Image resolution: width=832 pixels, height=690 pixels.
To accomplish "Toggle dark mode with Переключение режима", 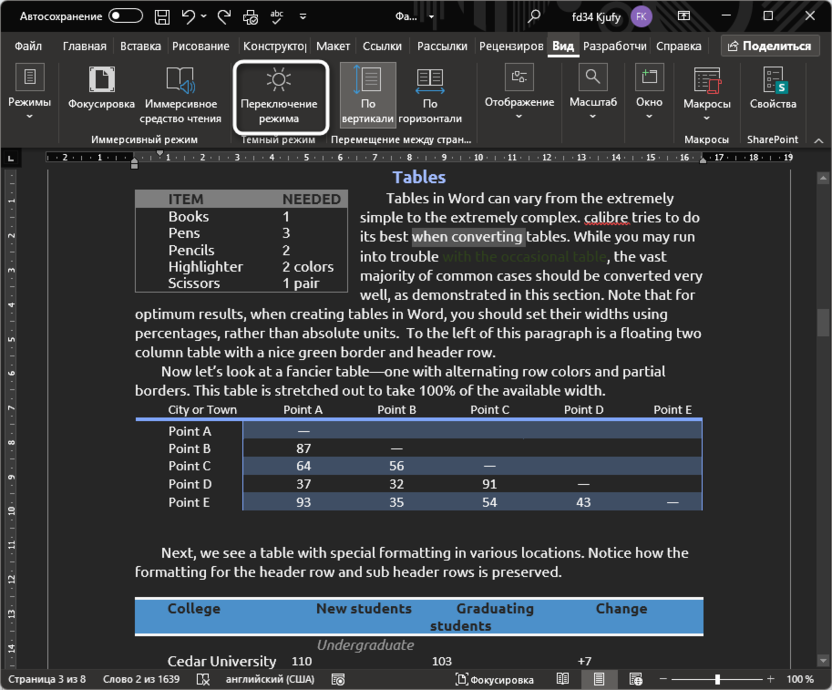I will pyautogui.click(x=279, y=96).
